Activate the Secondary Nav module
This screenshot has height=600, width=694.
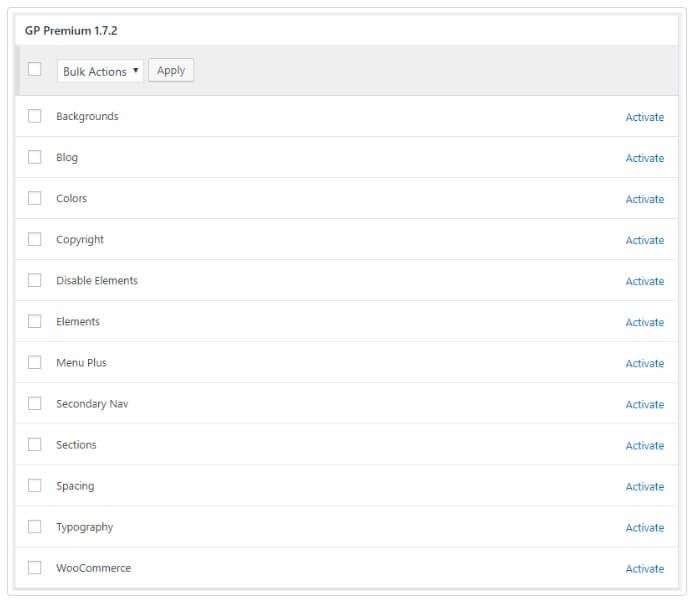tap(644, 404)
